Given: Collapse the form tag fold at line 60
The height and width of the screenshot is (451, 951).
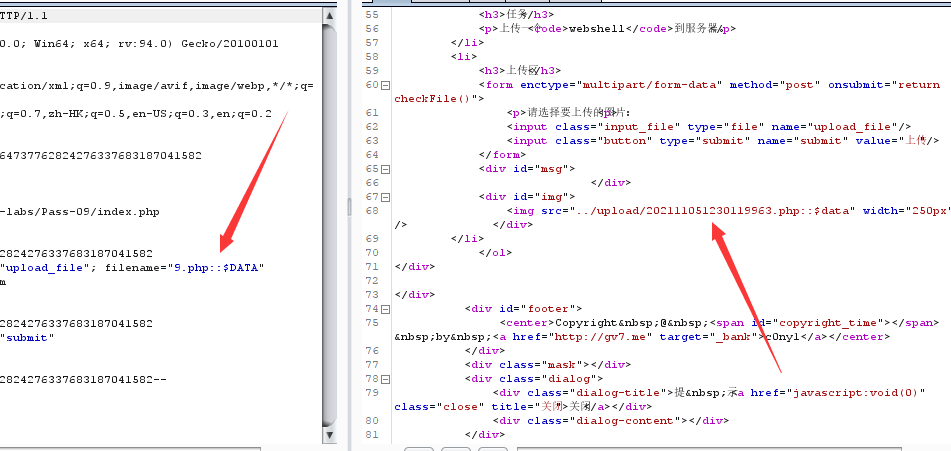Looking at the screenshot, I should (x=386, y=86).
